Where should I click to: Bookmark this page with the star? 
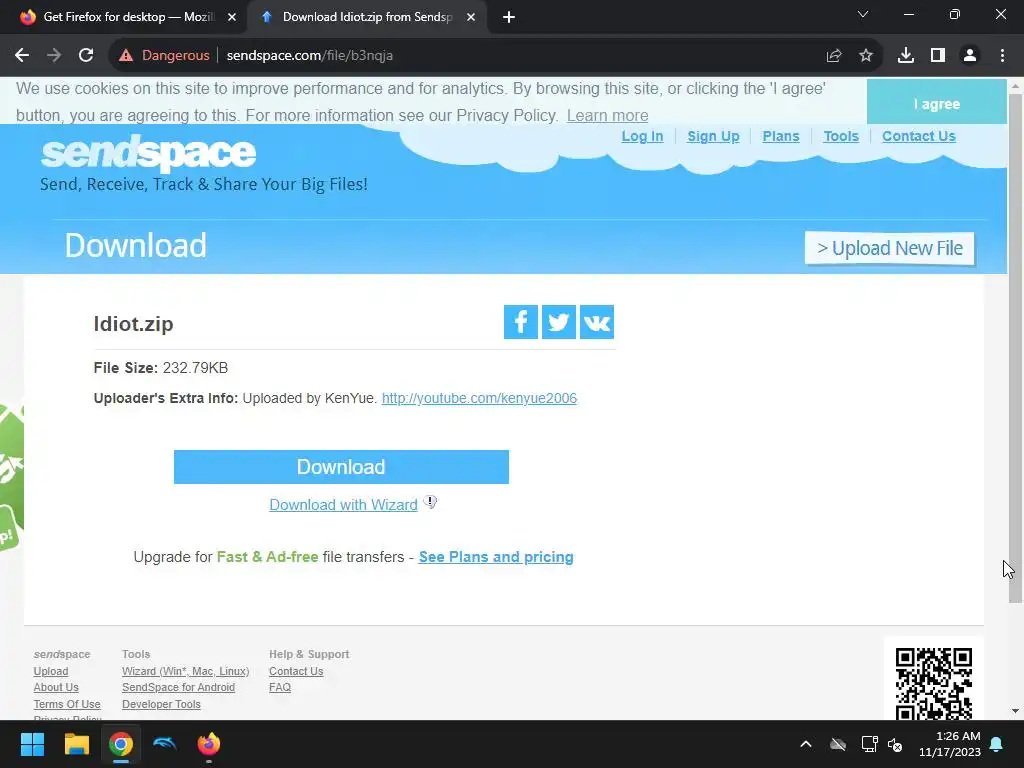(865, 56)
